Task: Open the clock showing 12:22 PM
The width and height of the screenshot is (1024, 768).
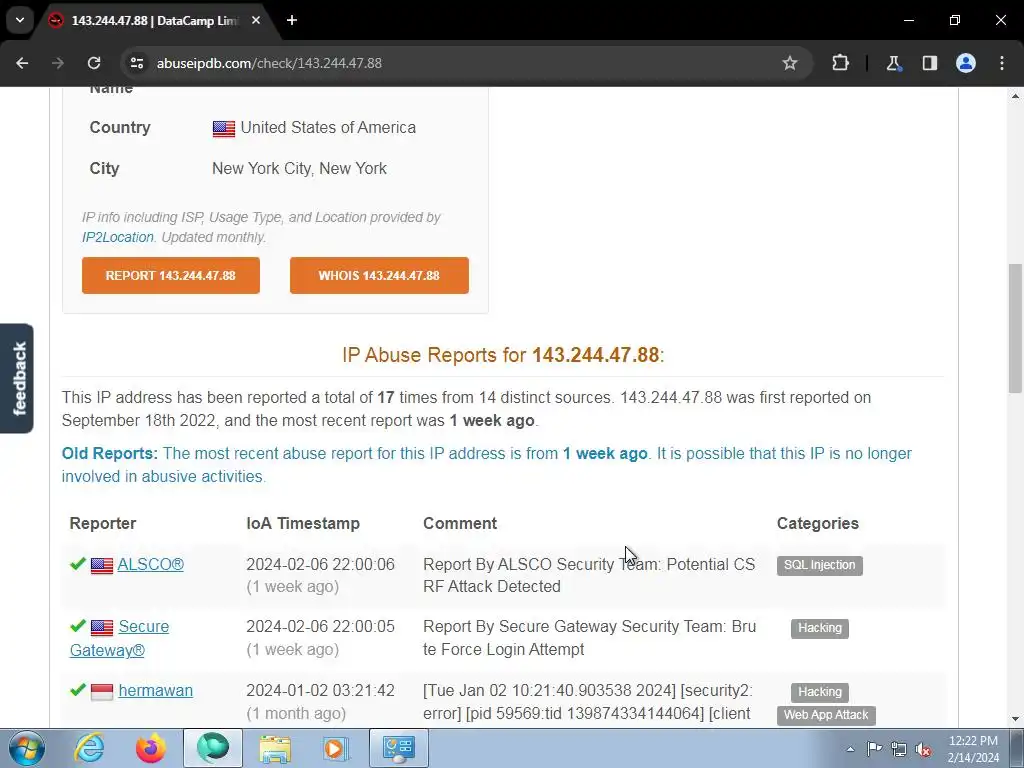Action: 973,749
